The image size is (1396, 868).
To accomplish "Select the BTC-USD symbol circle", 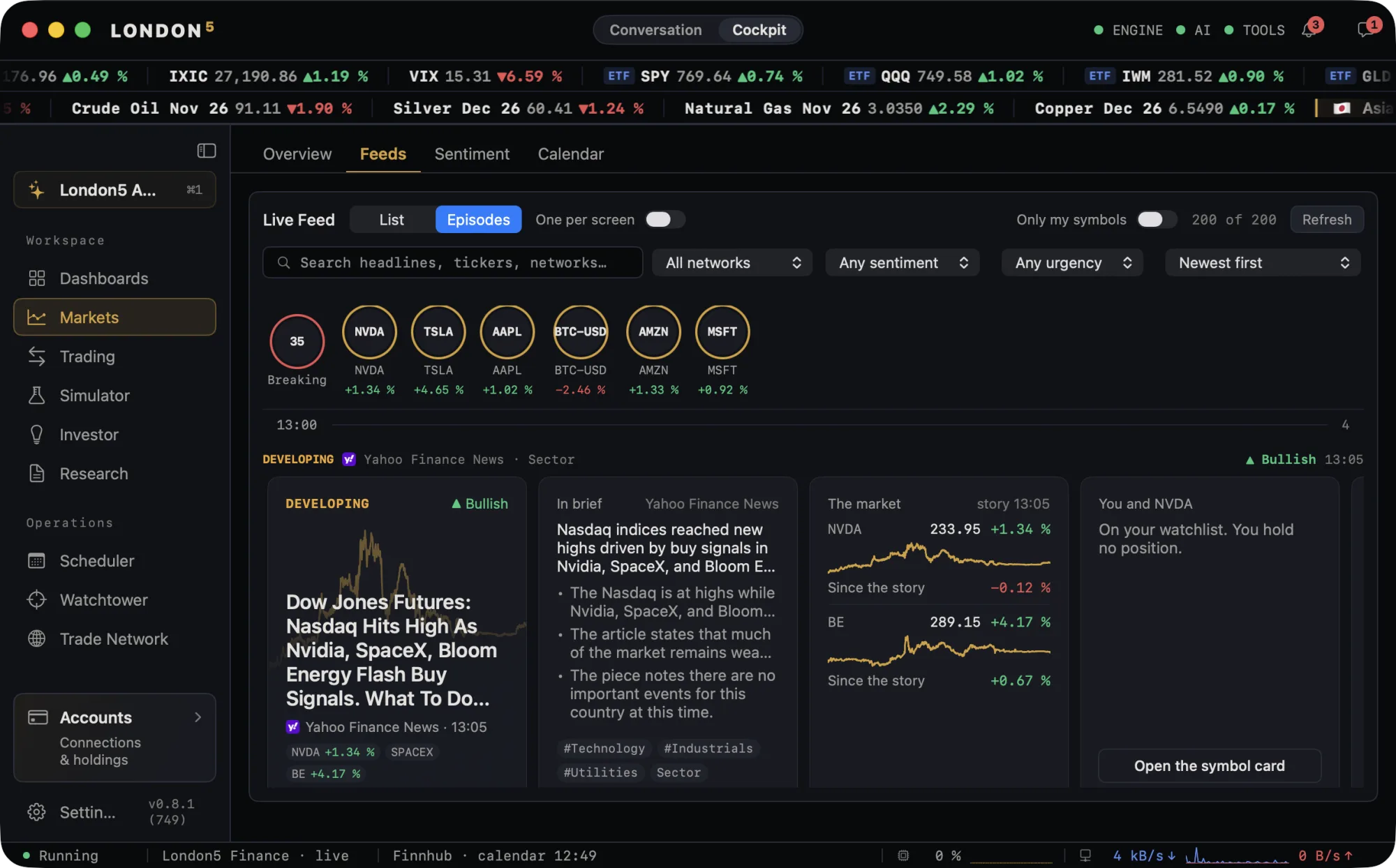I will pos(580,332).
